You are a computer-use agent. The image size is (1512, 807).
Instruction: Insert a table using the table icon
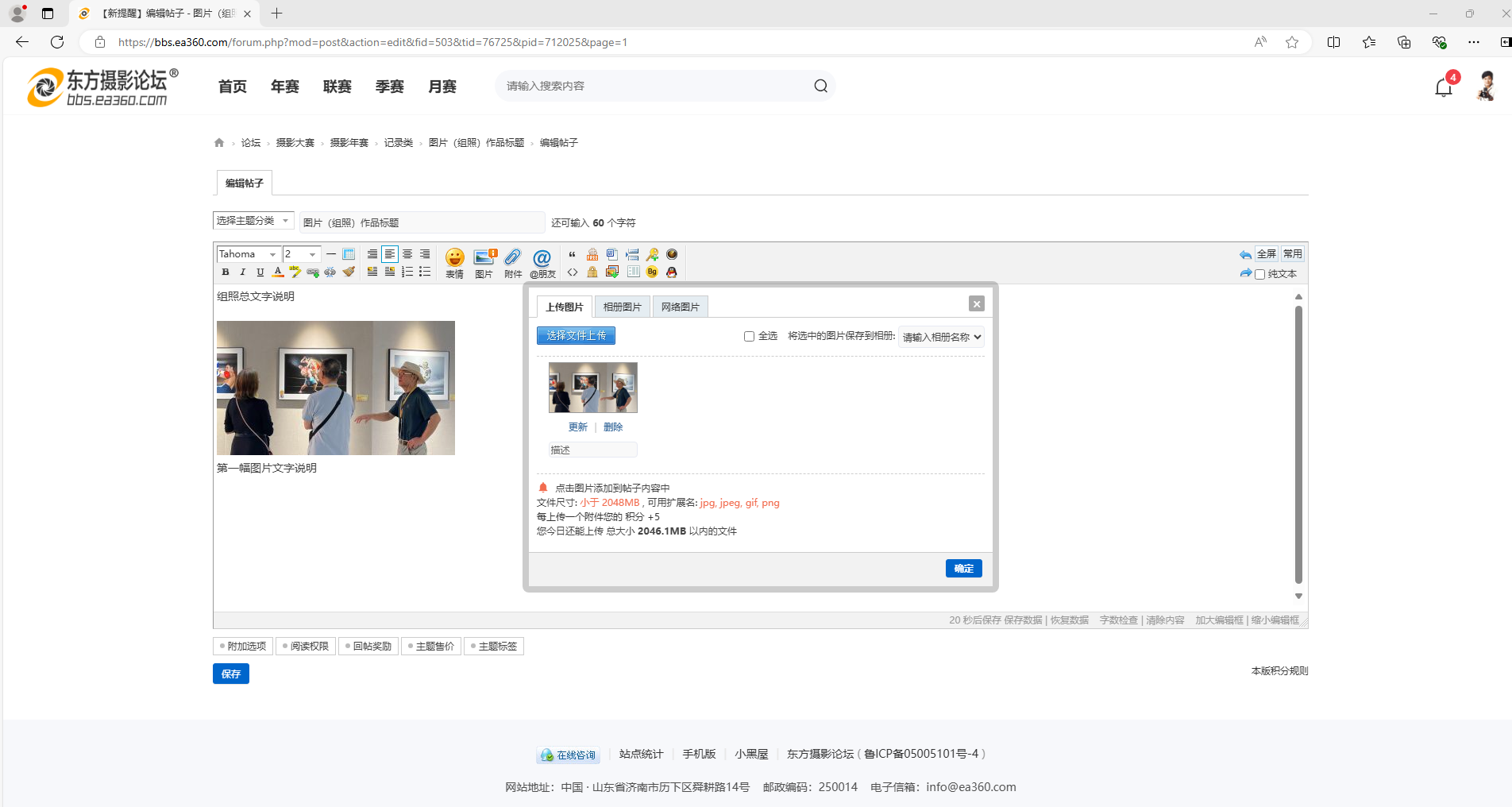tap(349, 254)
